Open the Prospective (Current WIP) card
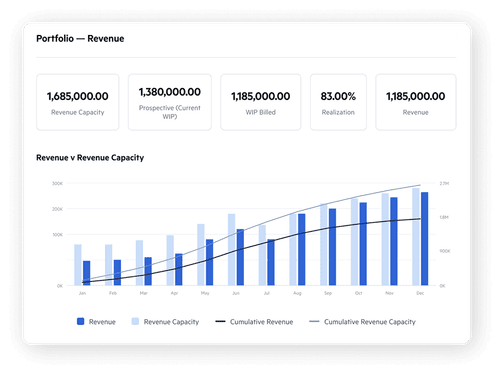Image resolution: width=500 pixels, height=374 pixels. point(170,102)
